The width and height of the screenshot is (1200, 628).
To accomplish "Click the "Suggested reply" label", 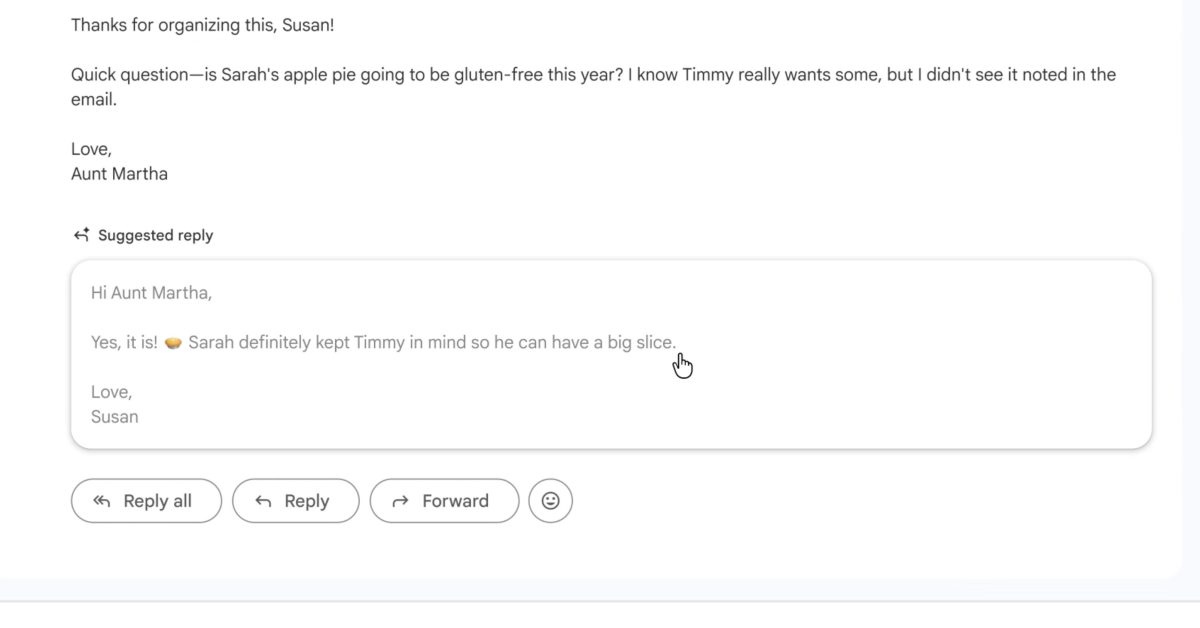I will click(155, 236).
